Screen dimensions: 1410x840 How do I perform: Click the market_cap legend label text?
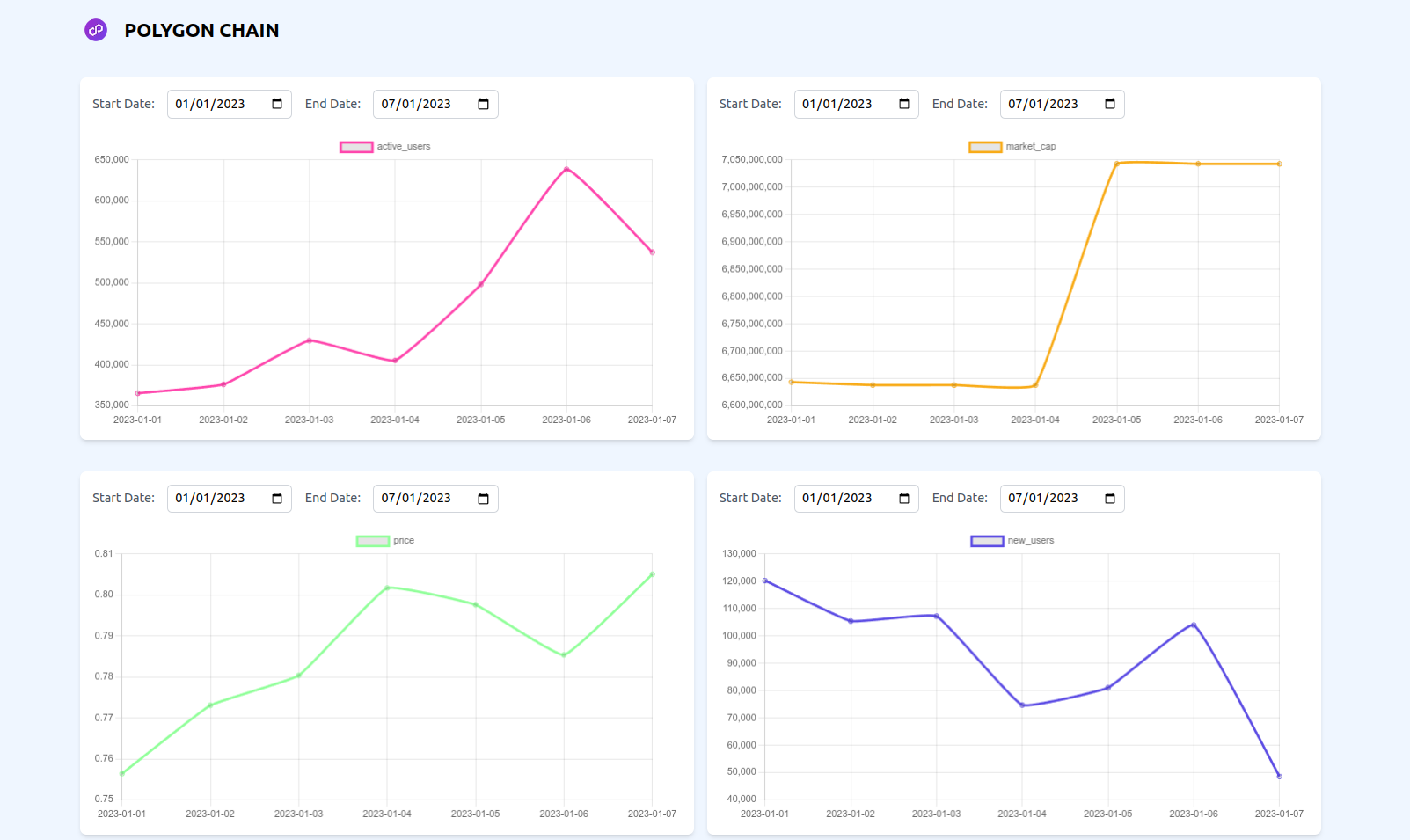[1031, 147]
